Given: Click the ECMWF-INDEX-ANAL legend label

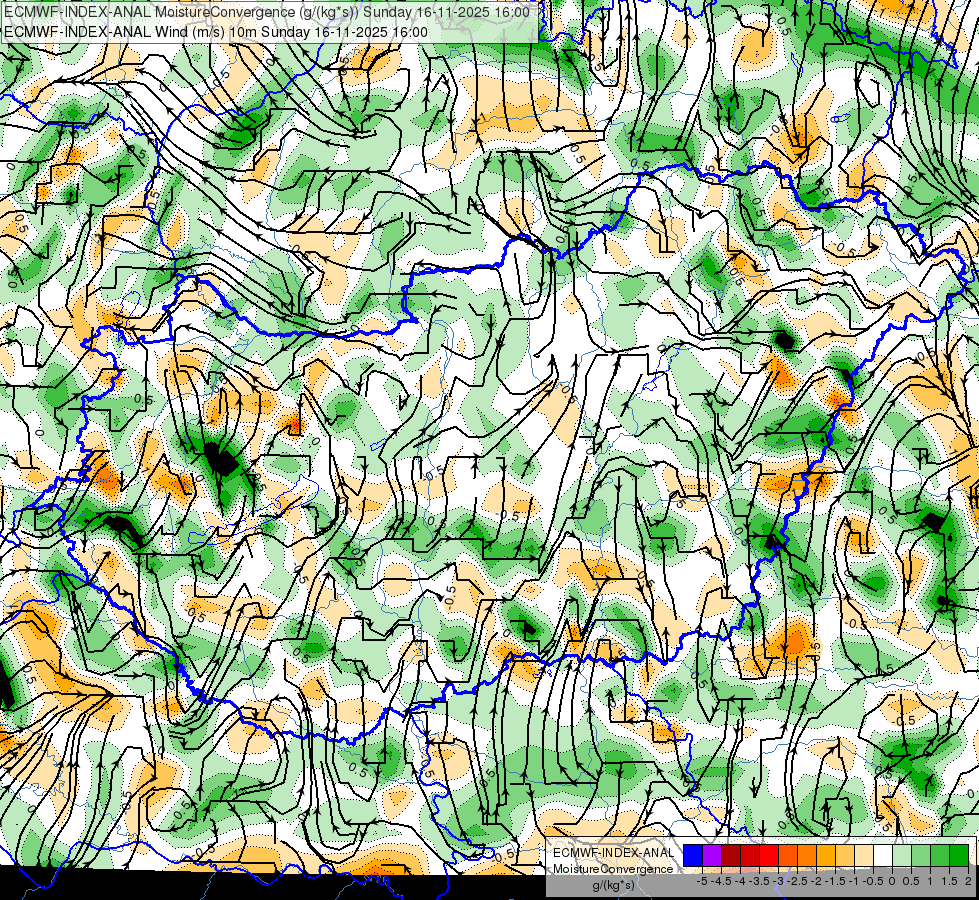Looking at the screenshot, I should [613, 853].
